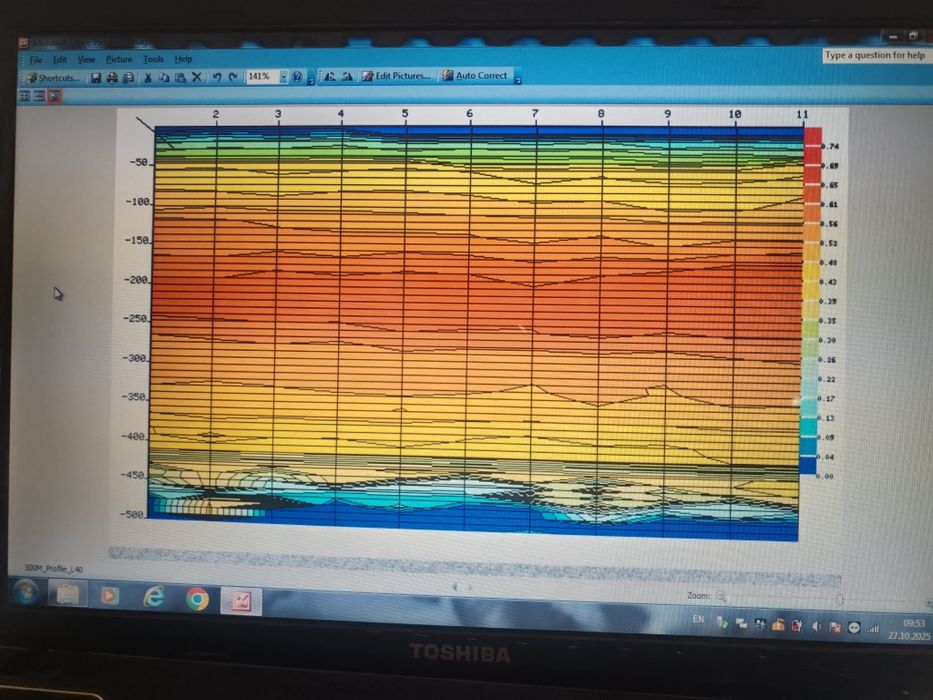
Task: Click the network signal bars tray icon
Action: pyautogui.click(x=873, y=629)
